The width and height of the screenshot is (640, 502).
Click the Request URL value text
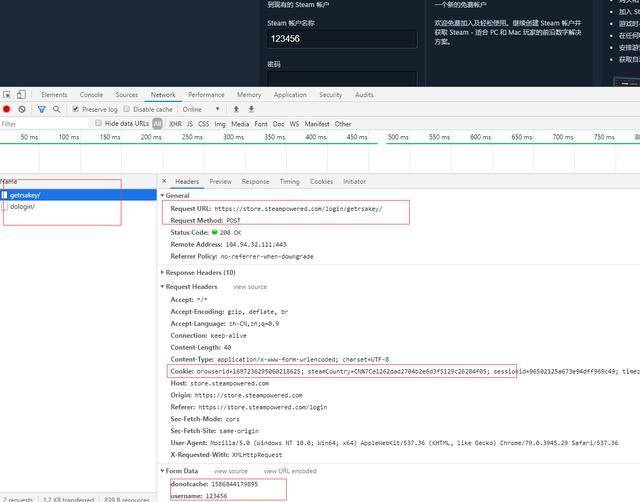click(x=298, y=209)
